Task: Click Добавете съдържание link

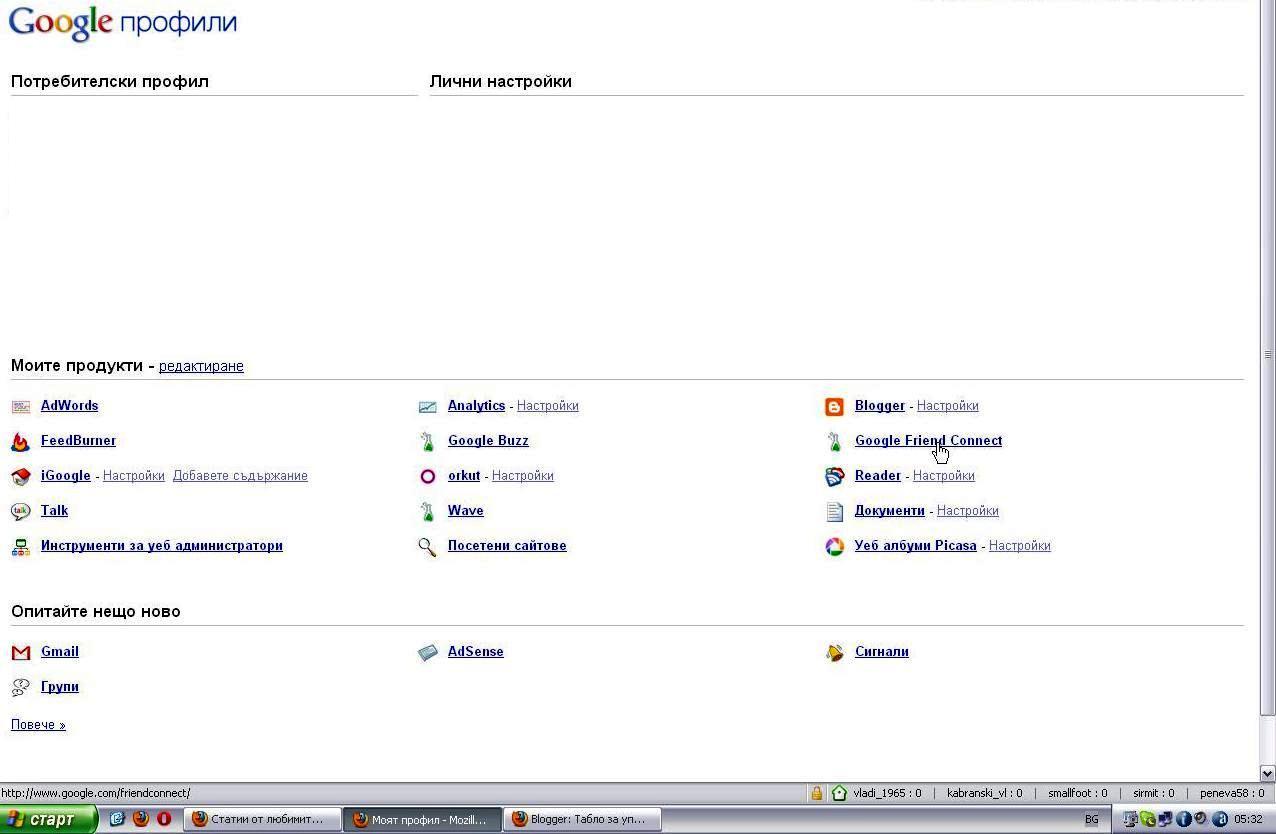Action: coord(240,476)
